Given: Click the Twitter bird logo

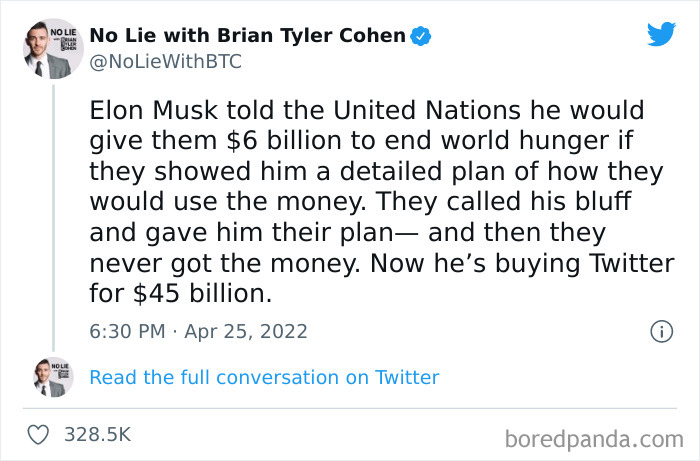Looking at the screenshot, I should [x=661, y=35].
